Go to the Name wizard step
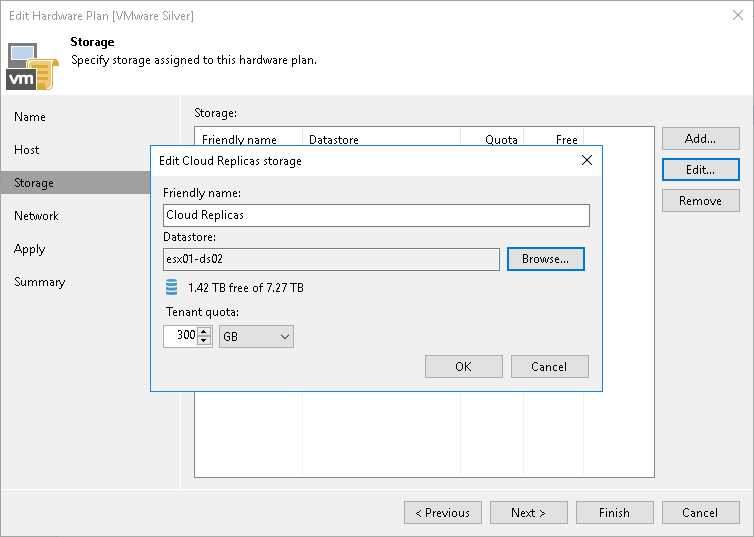754x537 pixels. click(30, 117)
